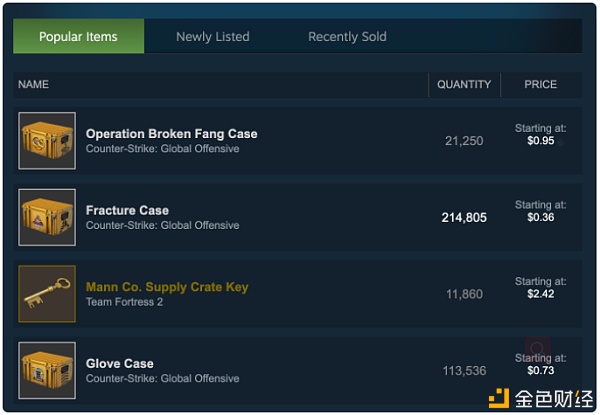Sort by the PRICE column header
Viewport: 600px width, 415px height.
coord(540,85)
